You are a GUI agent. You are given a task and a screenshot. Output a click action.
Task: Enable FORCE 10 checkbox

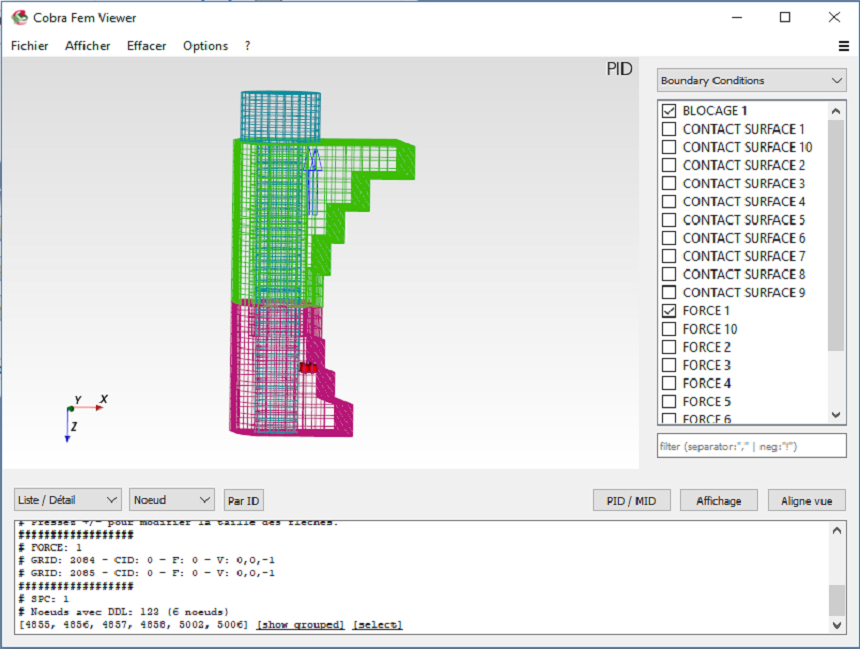click(x=669, y=329)
